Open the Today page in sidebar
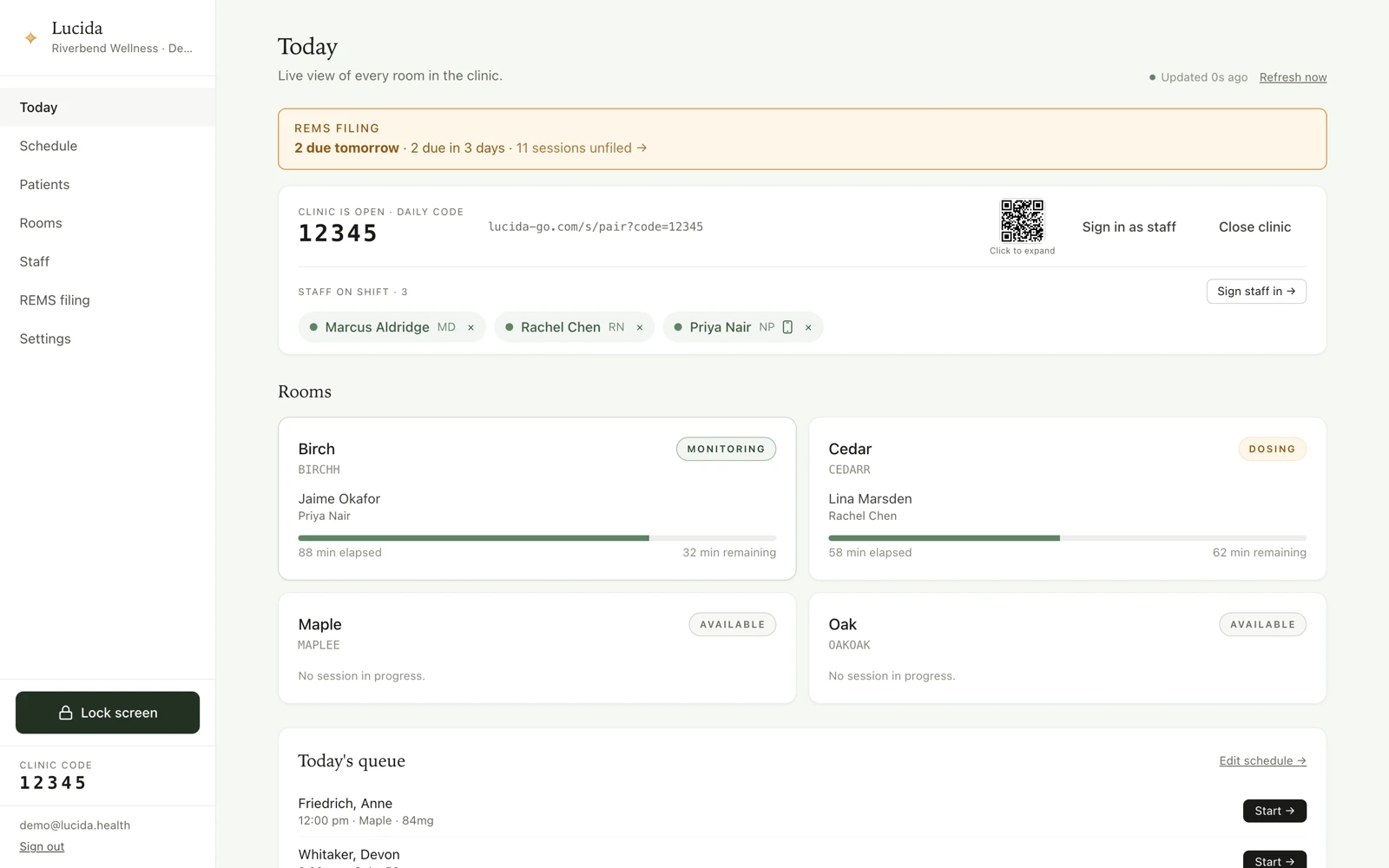 [108, 108]
